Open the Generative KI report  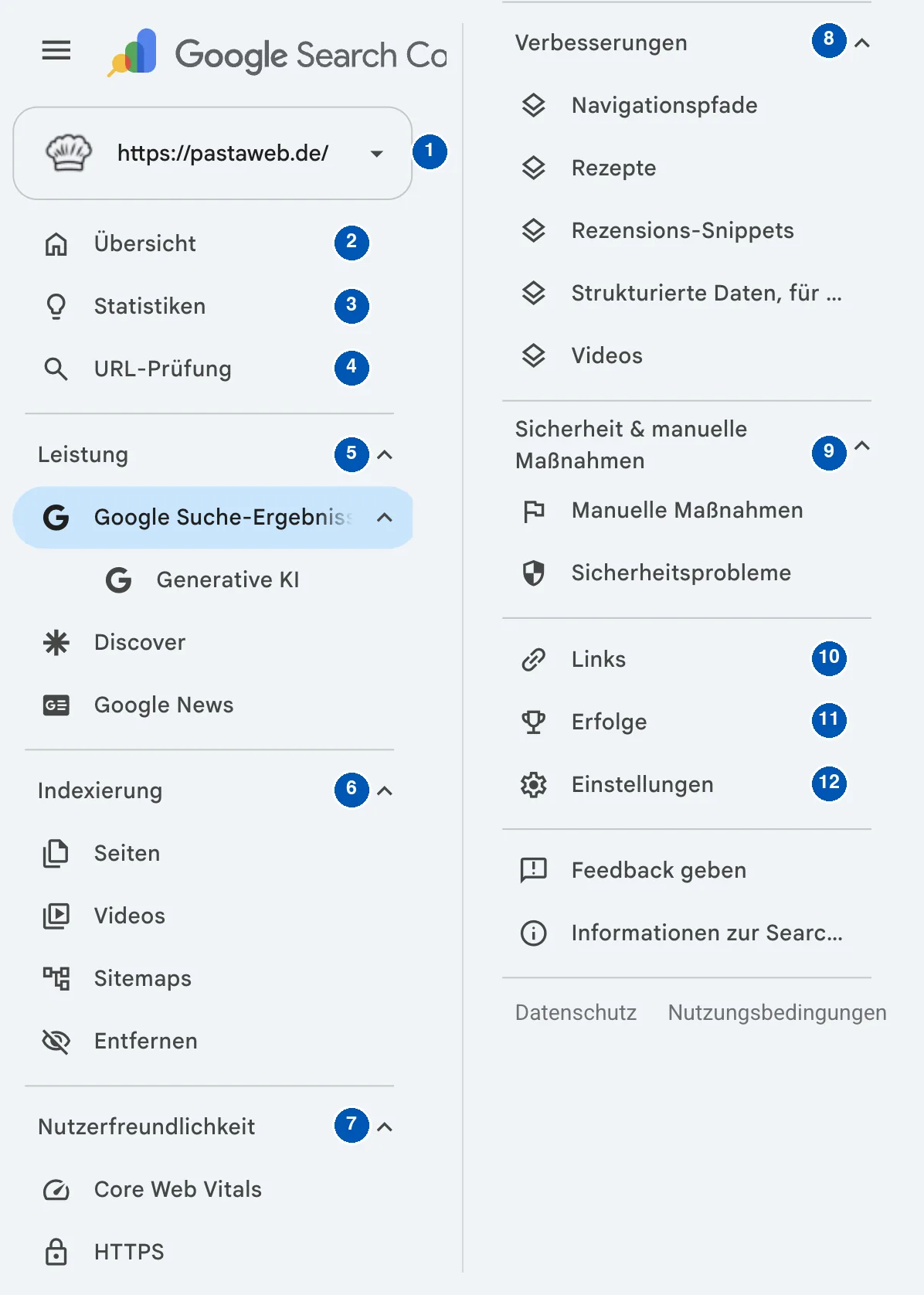pos(228,580)
